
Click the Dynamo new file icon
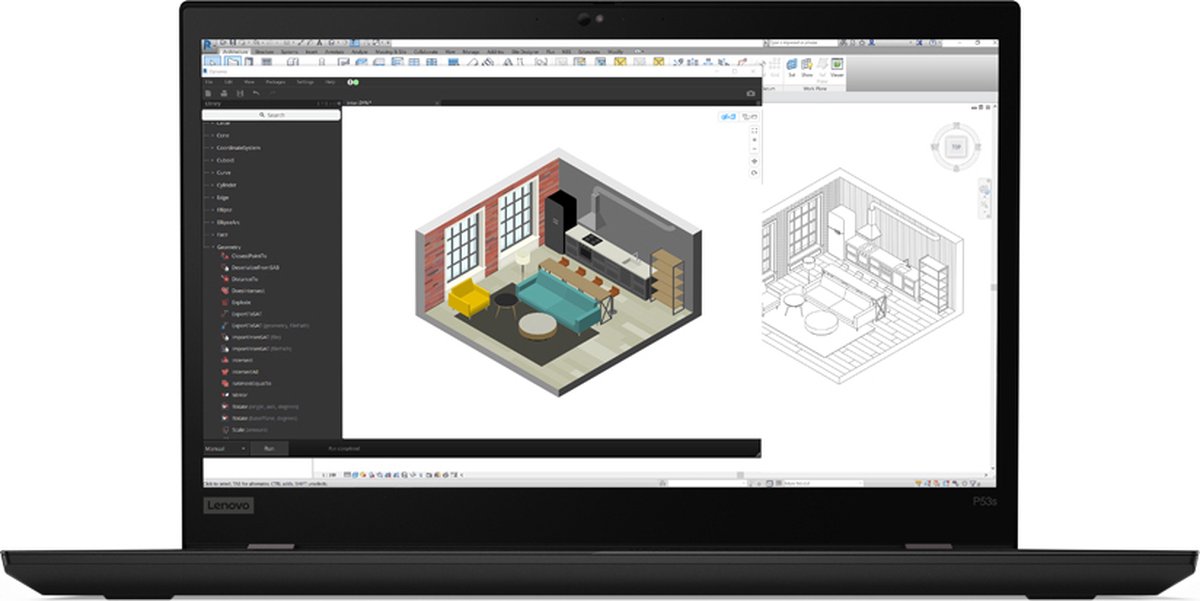click(209, 93)
